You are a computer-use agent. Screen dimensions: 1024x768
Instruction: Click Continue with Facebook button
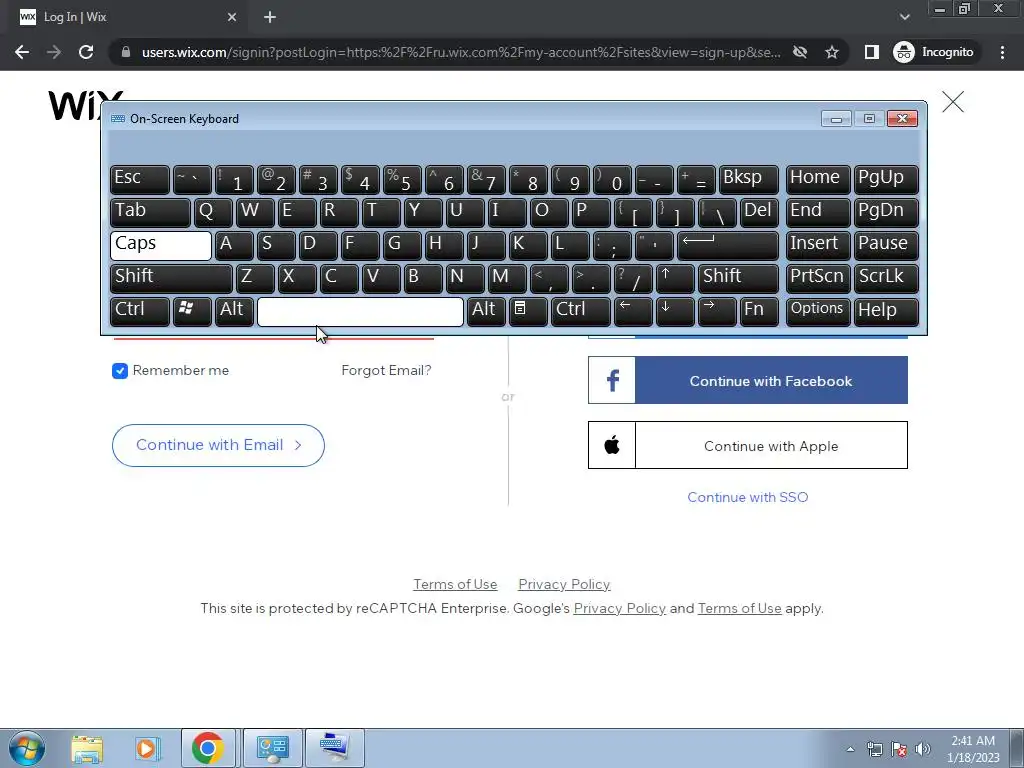(748, 380)
